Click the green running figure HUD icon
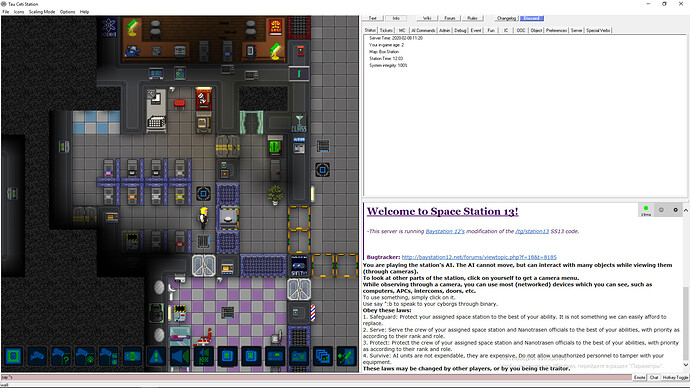This screenshot has height=388, width=690. [346, 356]
